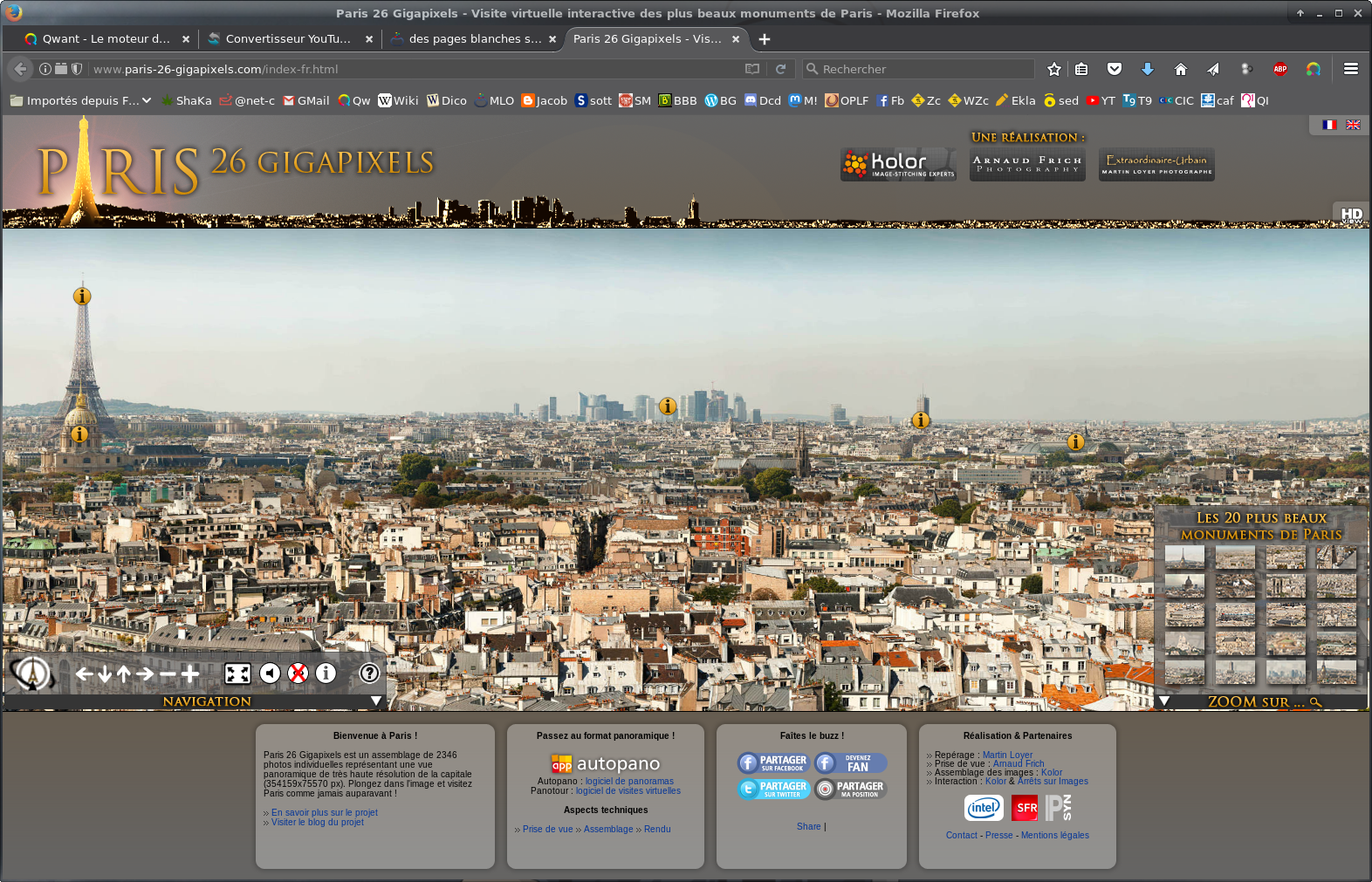Open a new browser tab
This screenshot has width=1372, height=882.
point(765,38)
